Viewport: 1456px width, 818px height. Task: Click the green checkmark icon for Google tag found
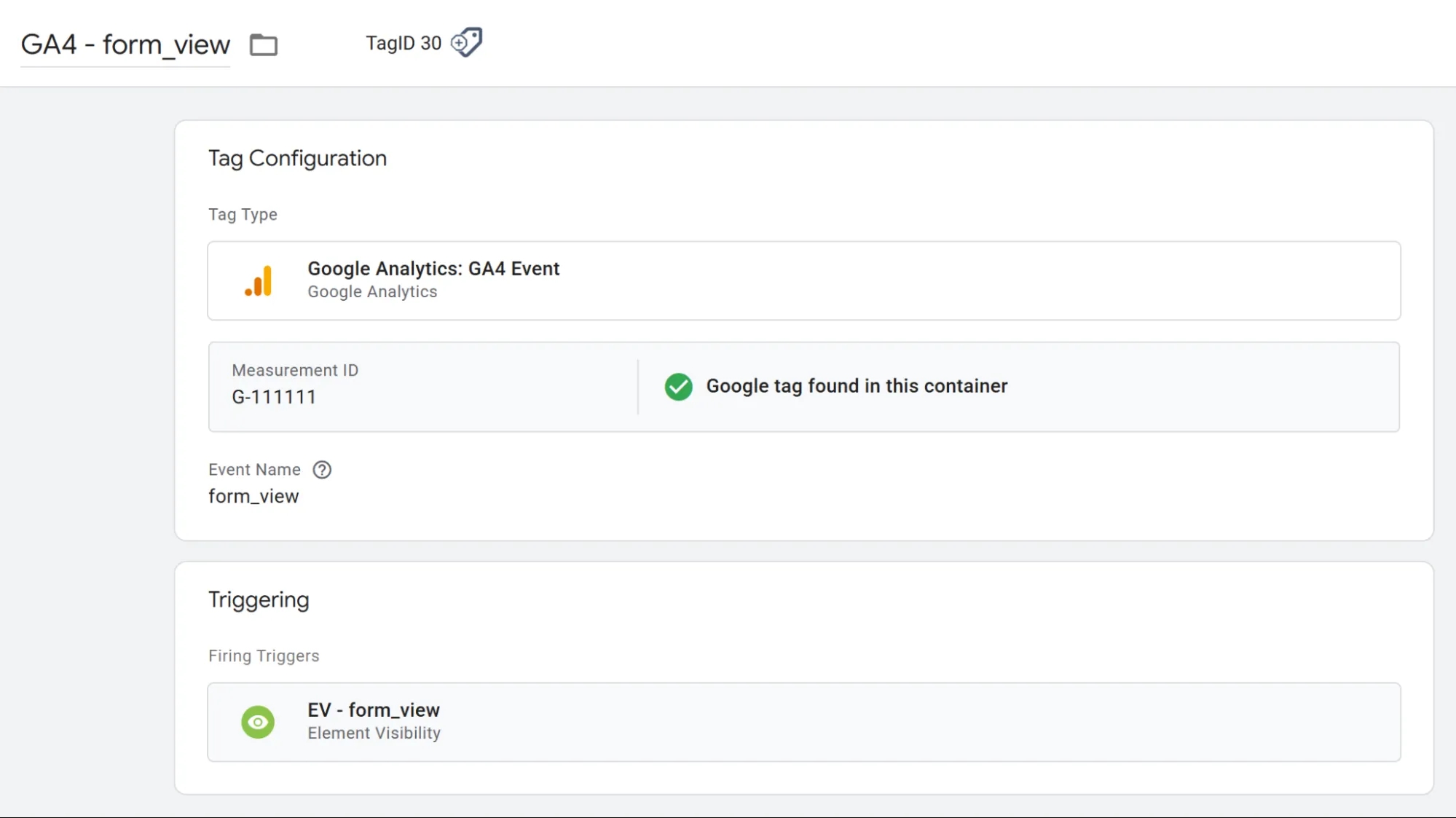coord(678,387)
